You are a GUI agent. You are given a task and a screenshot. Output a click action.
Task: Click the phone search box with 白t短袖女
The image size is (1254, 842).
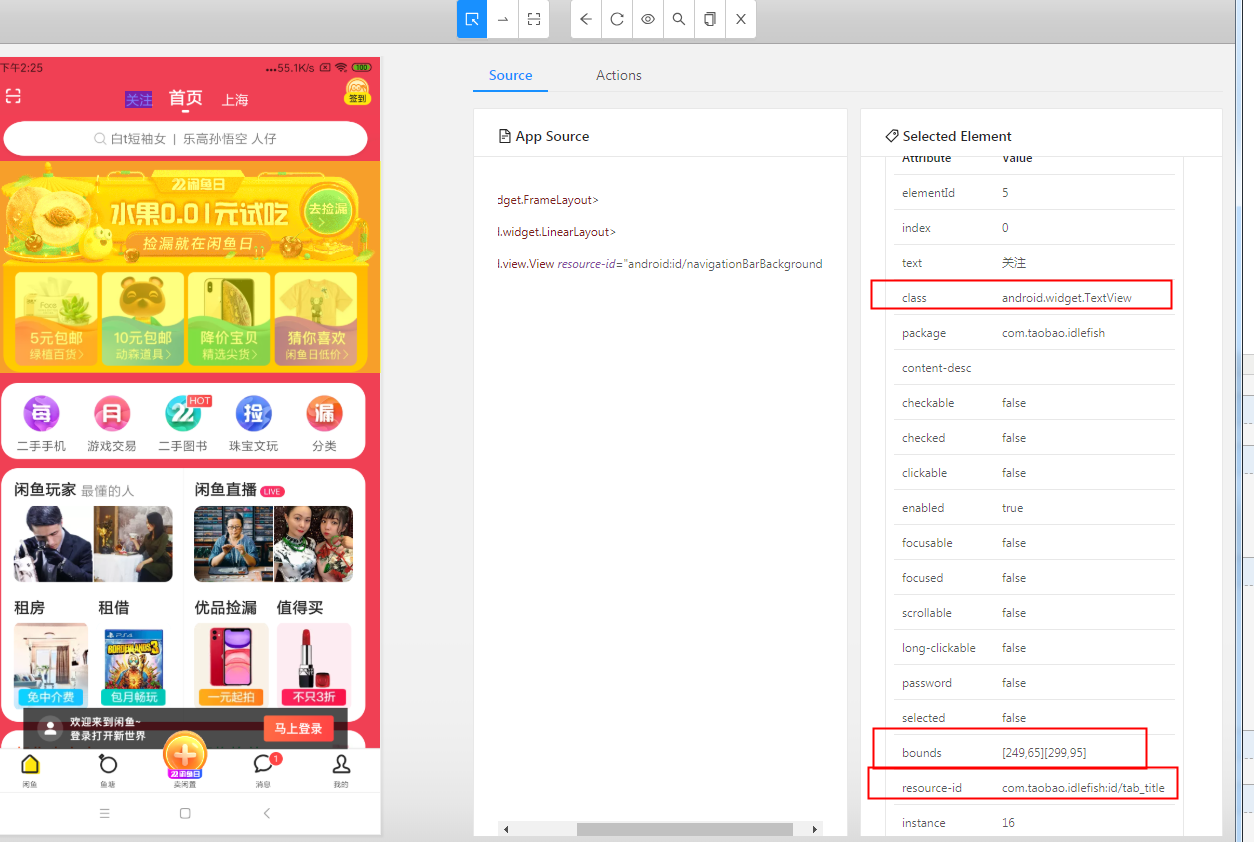tap(186, 139)
